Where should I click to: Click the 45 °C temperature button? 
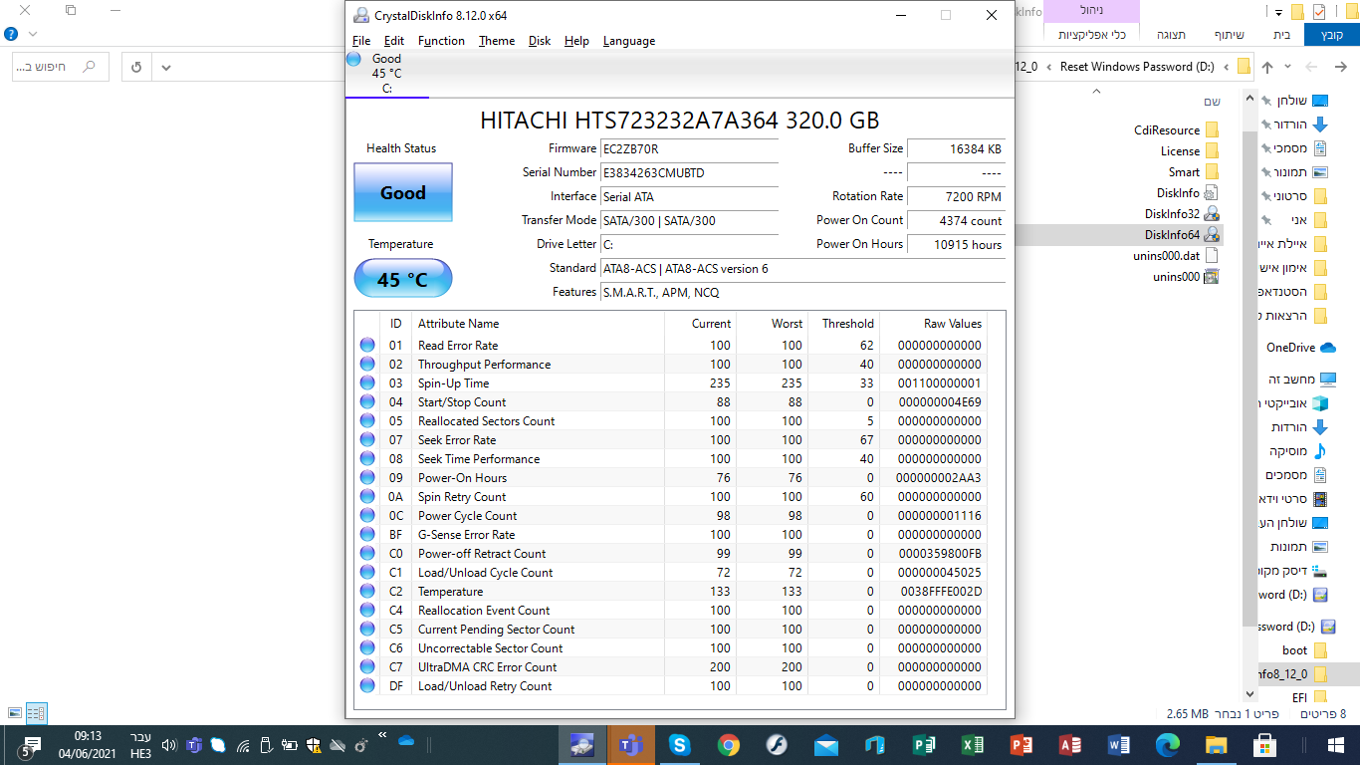point(403,279)
